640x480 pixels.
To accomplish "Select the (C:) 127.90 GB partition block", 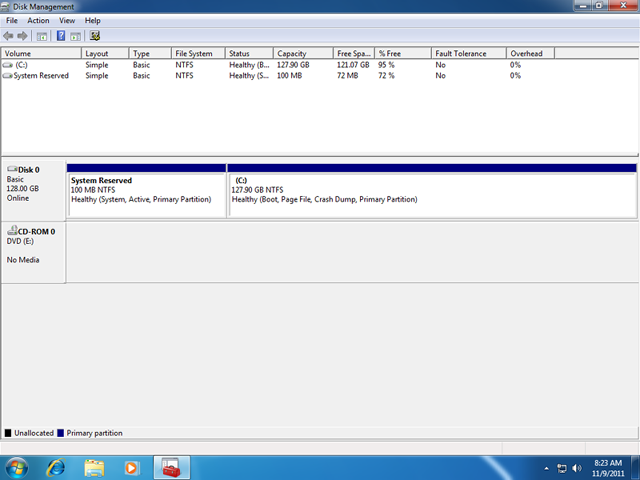I will (x=432, y=191).
